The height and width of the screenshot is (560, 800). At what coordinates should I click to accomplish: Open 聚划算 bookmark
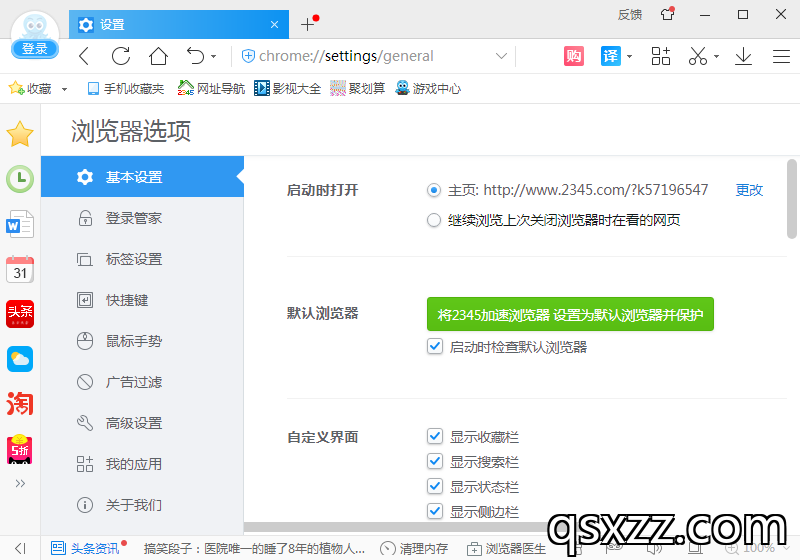358,89
